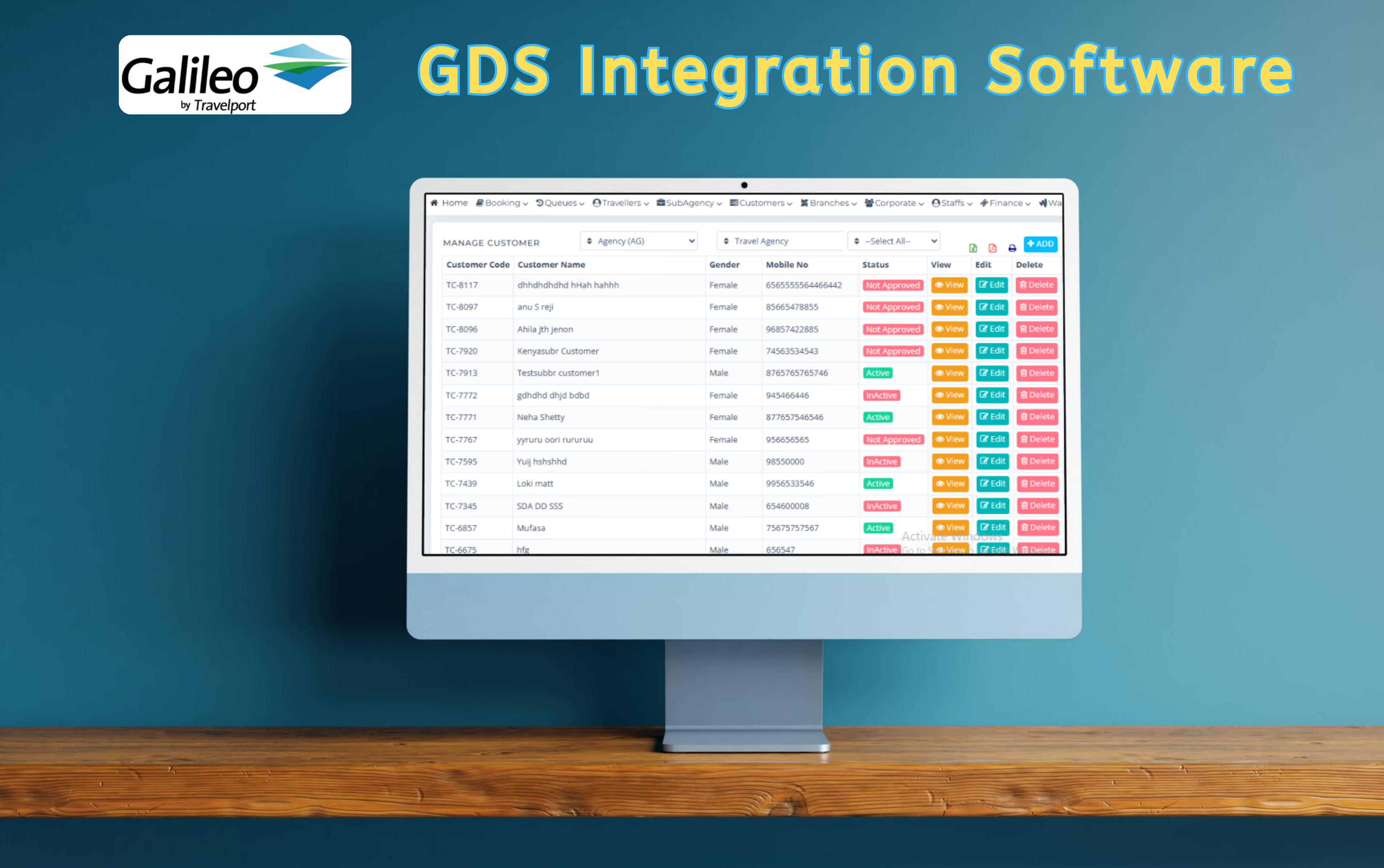Image resolution: width=1384 pixels, height=868 pixels.
Task: Select the Home house icon in navbar
Action: point(434,203)
